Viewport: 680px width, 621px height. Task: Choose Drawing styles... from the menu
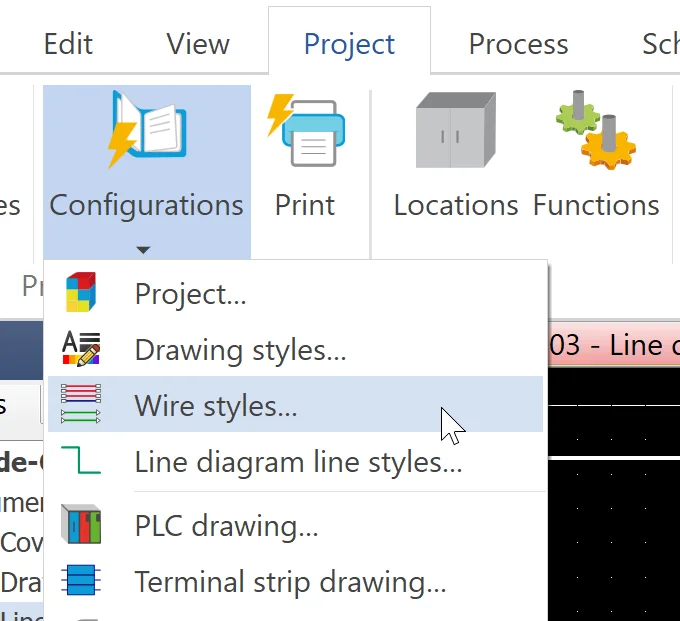pyautogui.click(x=241, y=350)
